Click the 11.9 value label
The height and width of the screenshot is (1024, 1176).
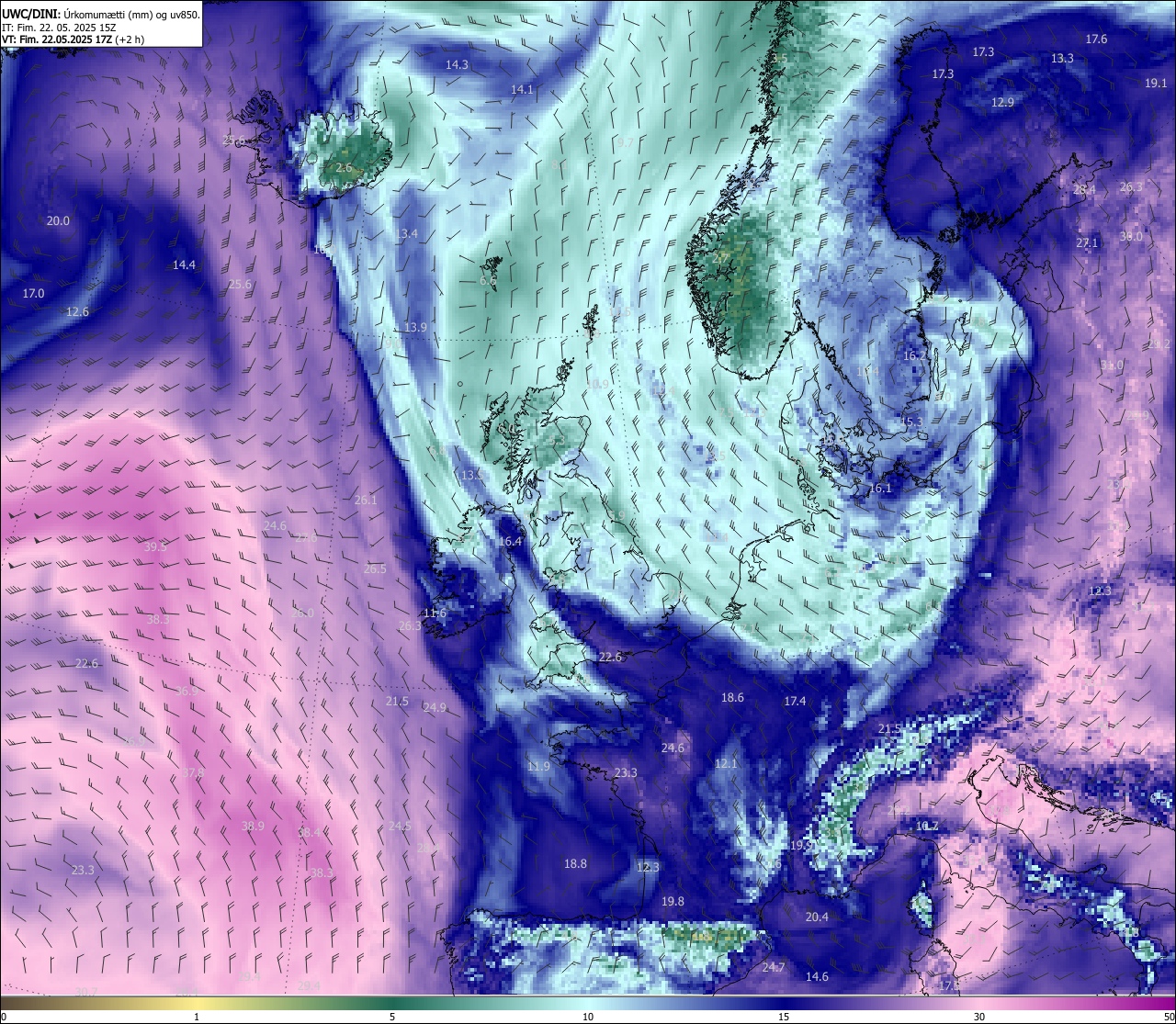[x=538, y=767]
